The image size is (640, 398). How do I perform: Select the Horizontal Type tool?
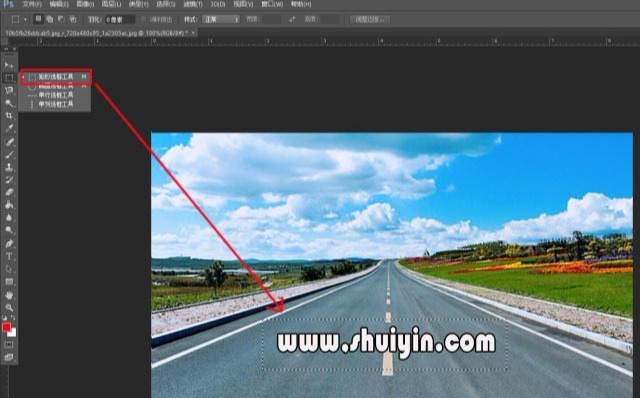[9, 256]
